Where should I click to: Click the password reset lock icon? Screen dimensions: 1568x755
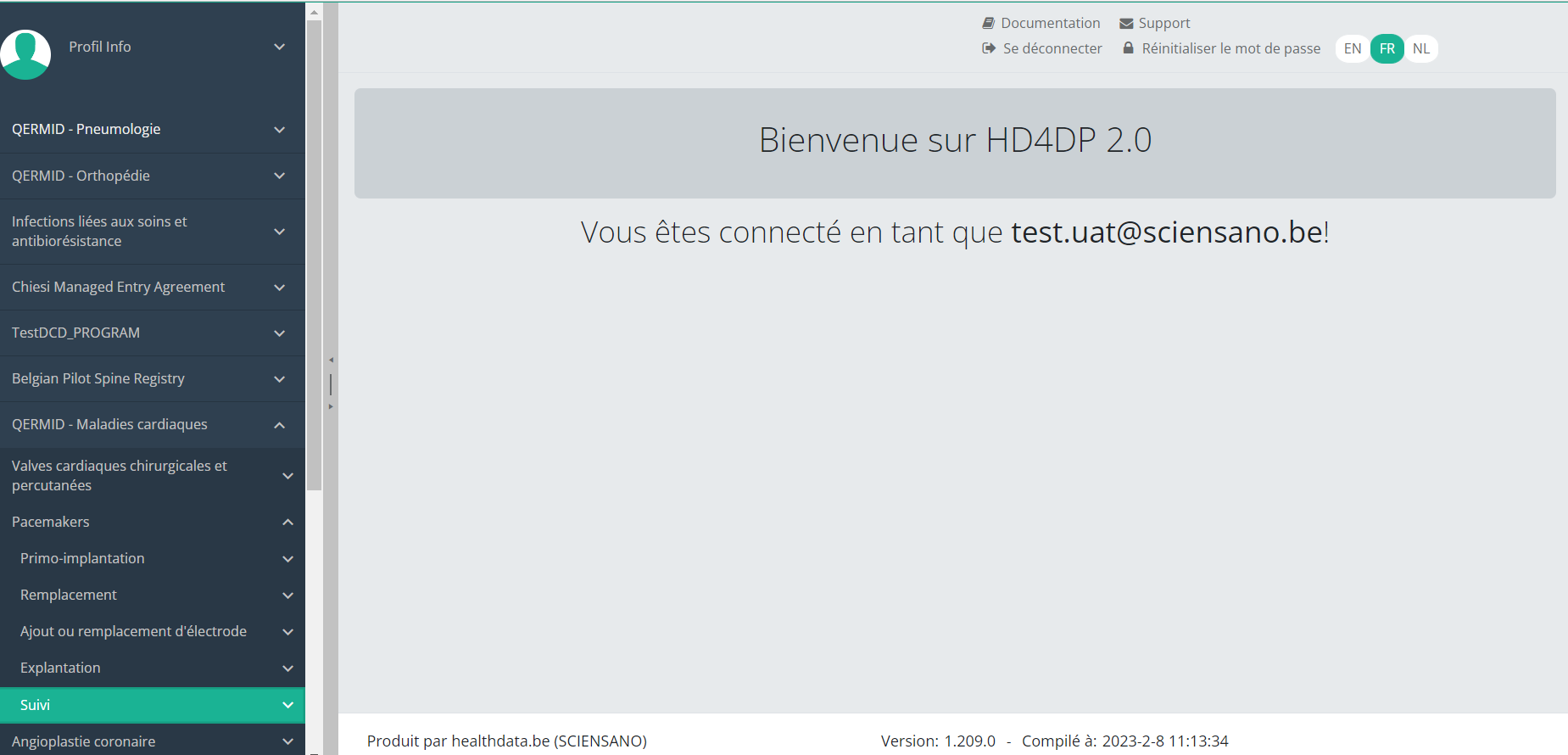[x=1128, y=49]
